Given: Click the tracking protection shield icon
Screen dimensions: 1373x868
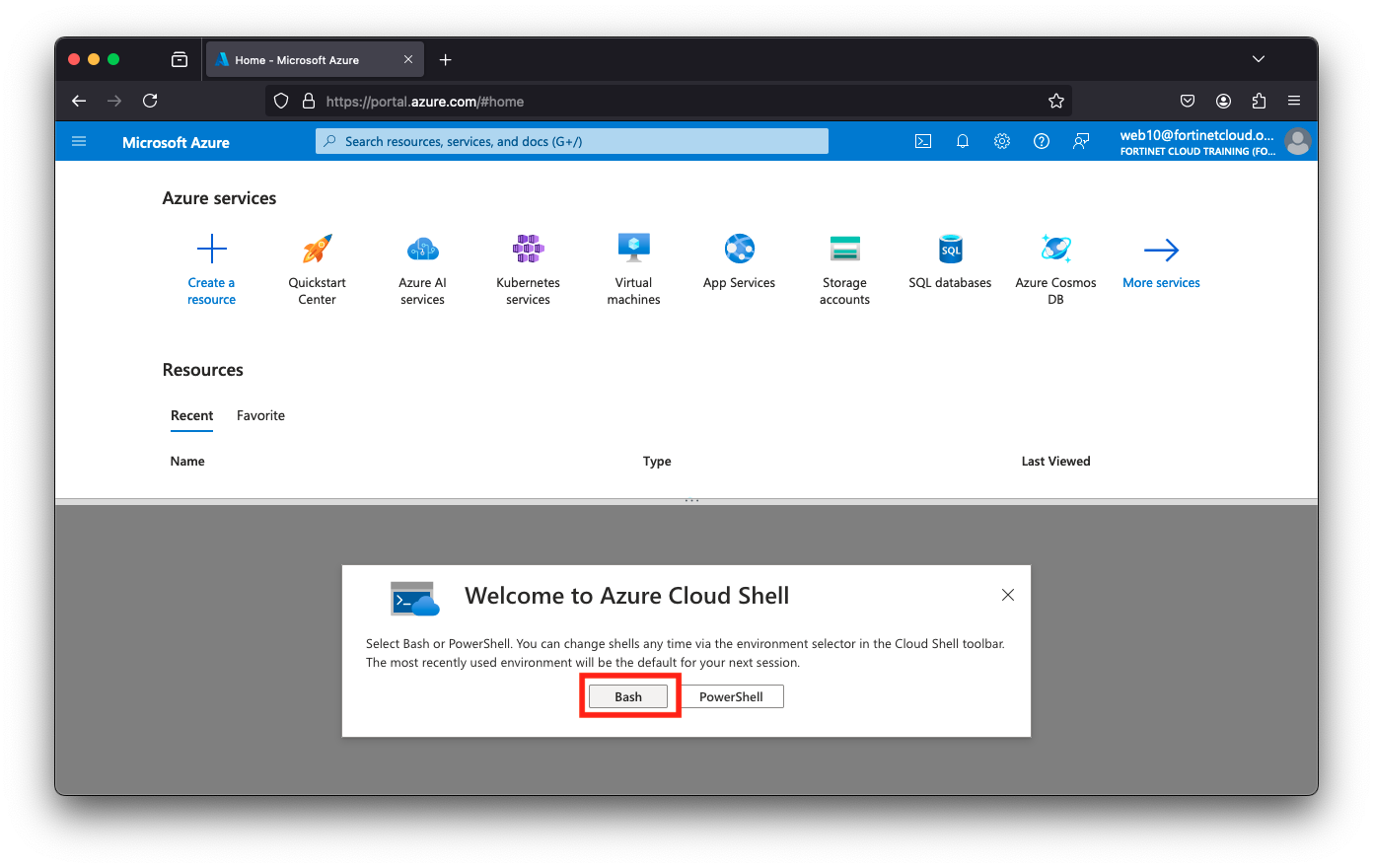Looking at the screenshot, I should coord(281,101).
